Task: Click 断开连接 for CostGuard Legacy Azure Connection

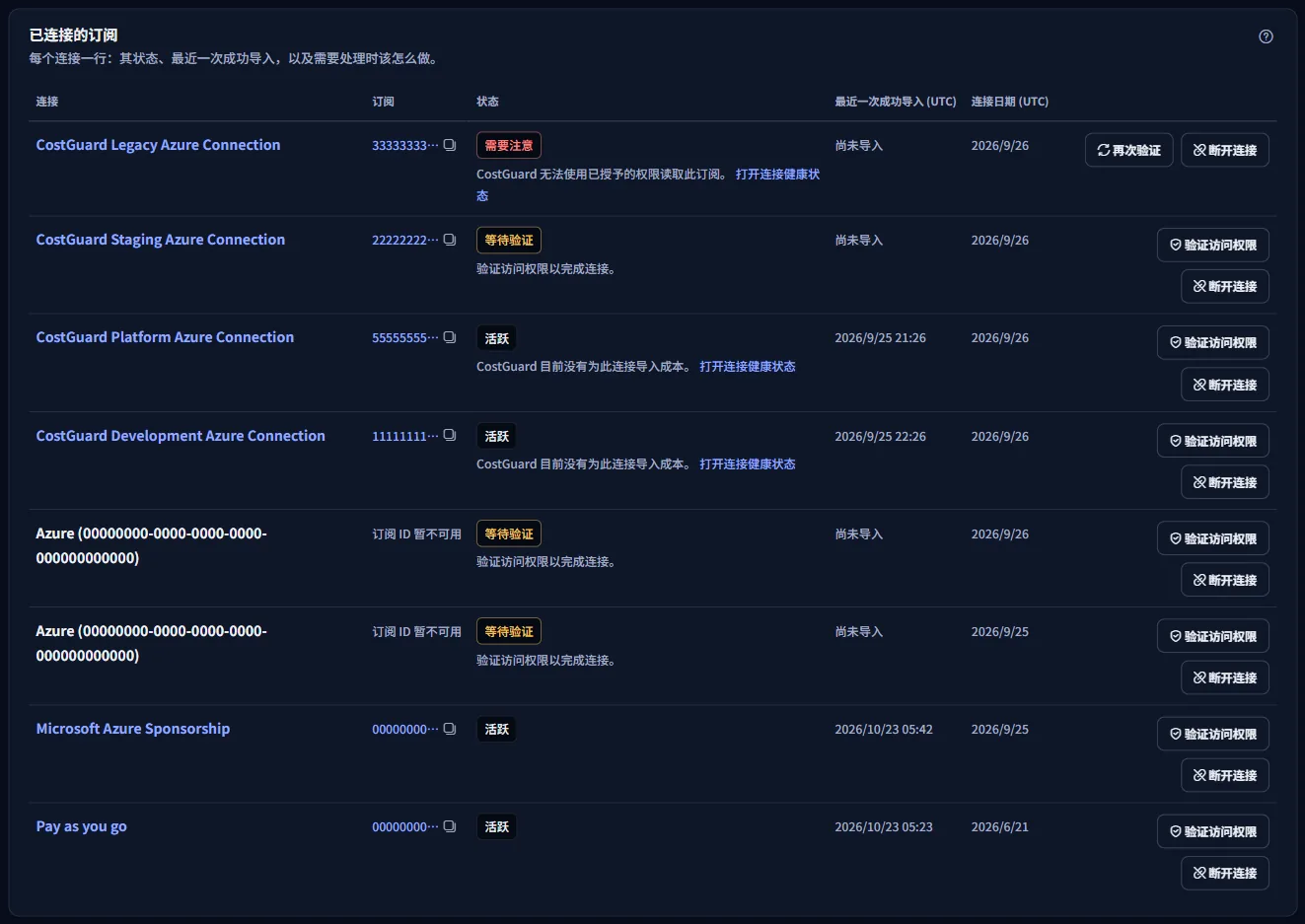Action: (1224, 150)
